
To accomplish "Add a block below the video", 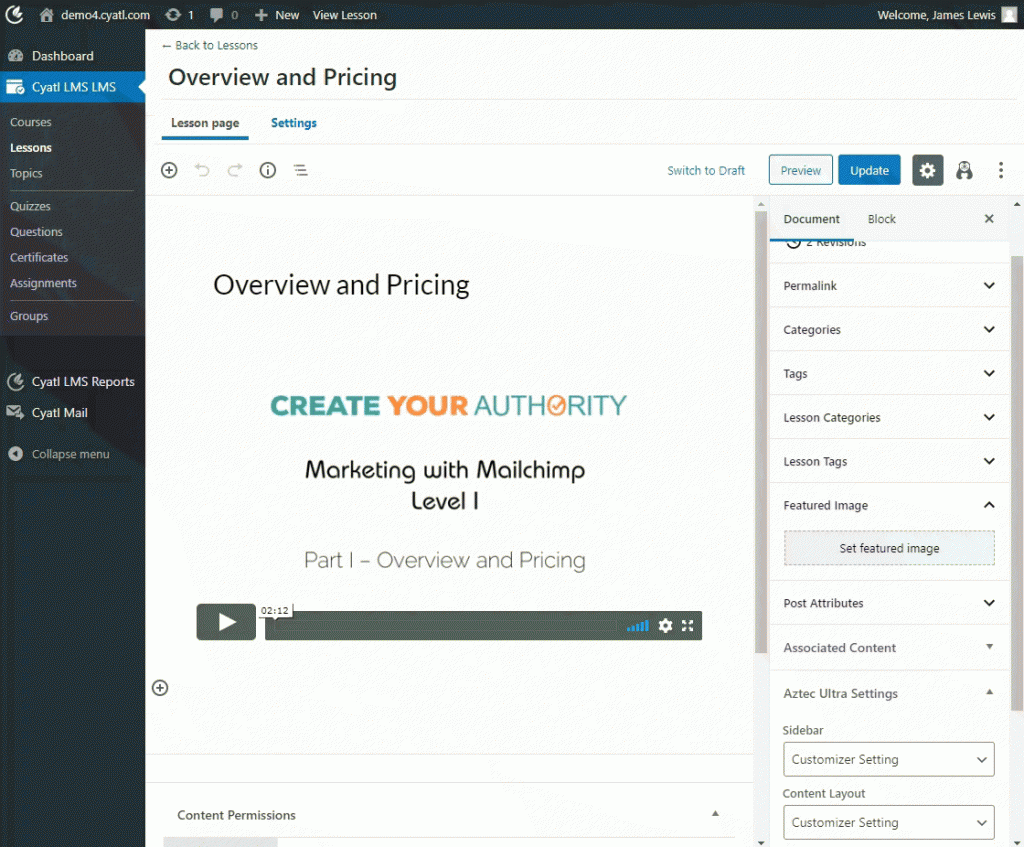I will tap(160, 688).
